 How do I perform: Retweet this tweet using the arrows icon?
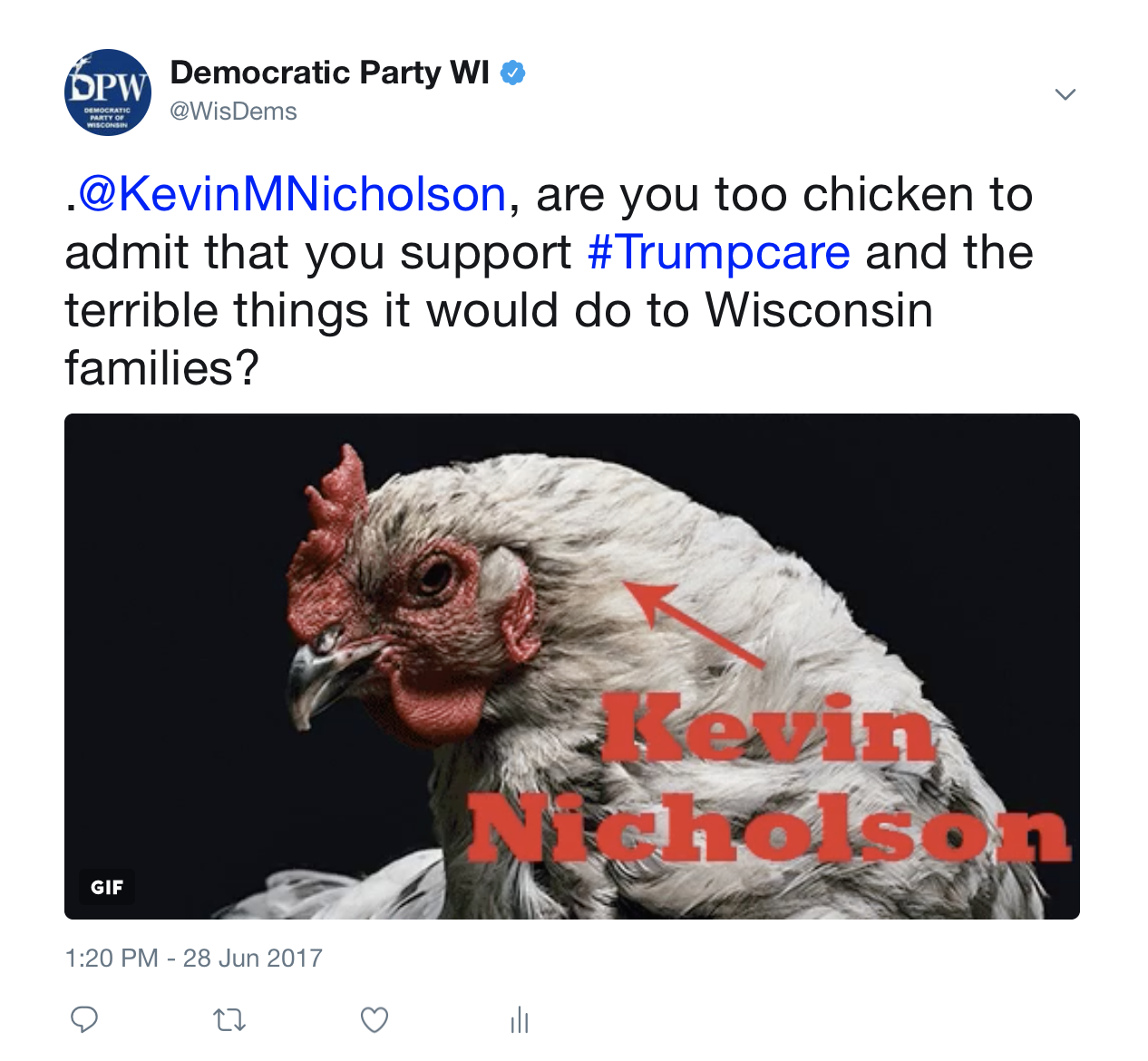click(229, 1021)
